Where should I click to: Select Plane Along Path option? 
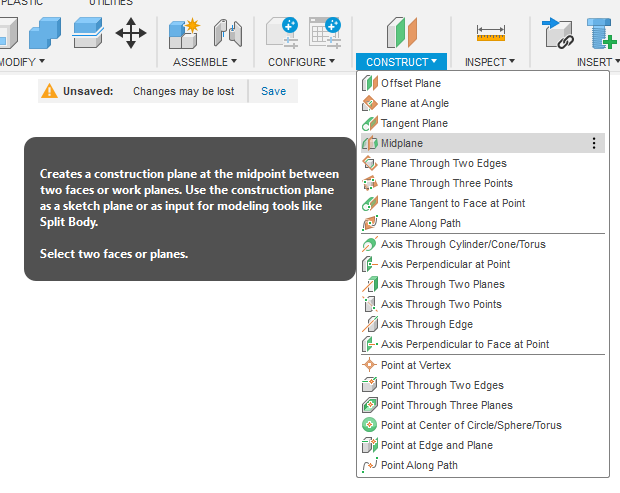tap(419, 223)
